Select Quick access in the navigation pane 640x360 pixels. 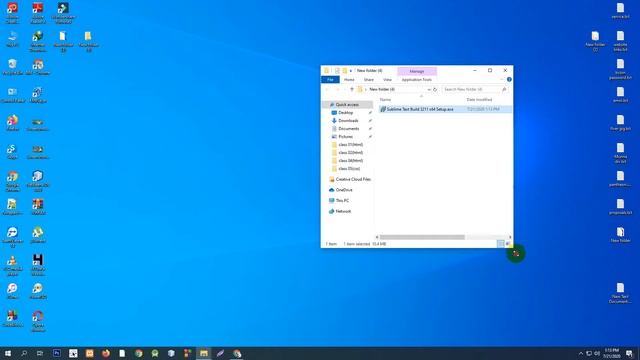(x=347, y=105)
